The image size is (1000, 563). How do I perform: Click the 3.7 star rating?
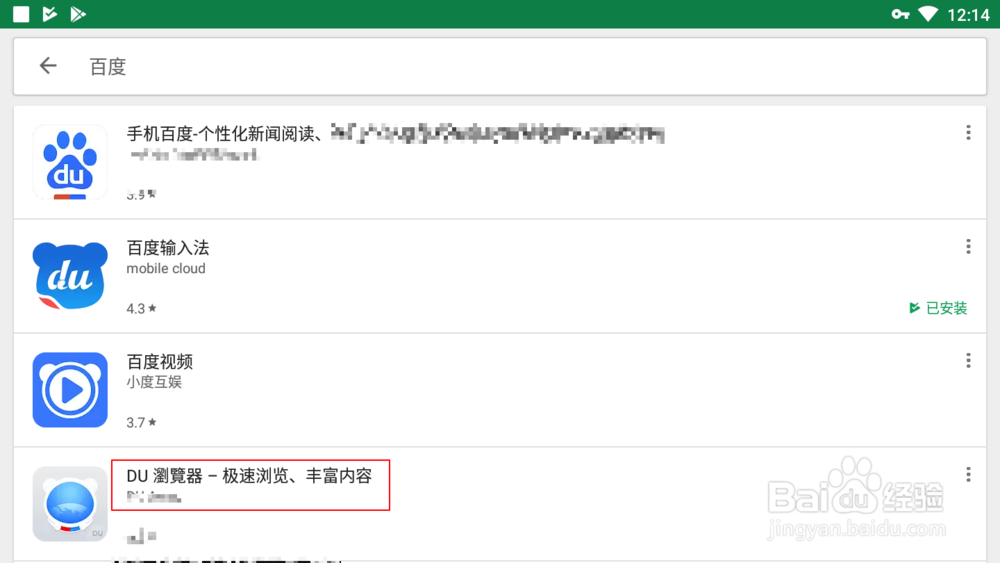coord(141,422)
